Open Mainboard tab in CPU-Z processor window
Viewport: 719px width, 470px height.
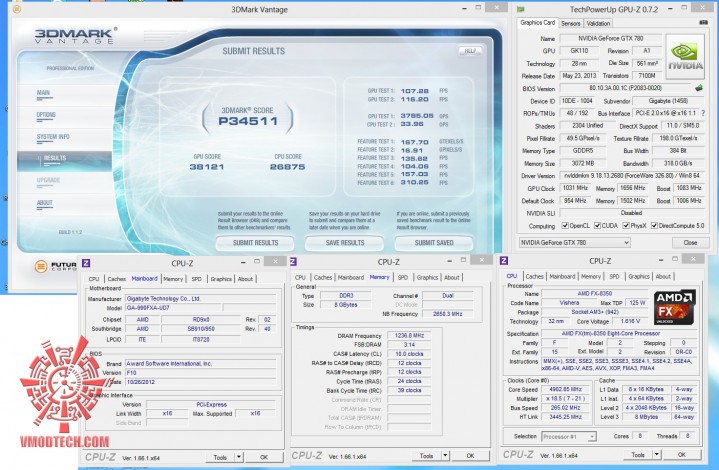(x=562, y=276)
